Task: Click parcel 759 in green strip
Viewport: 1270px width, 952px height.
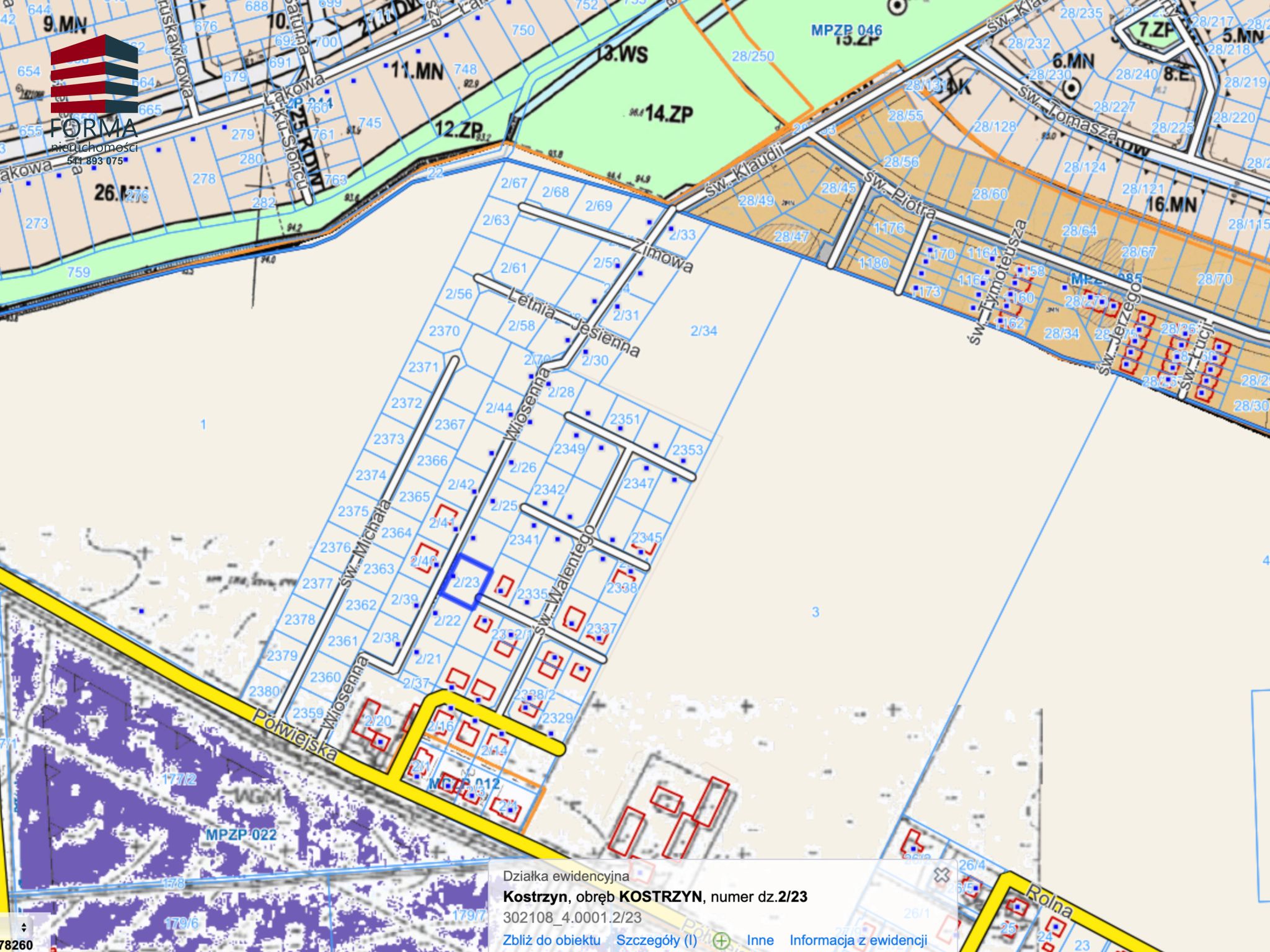Action: point(79,272)
